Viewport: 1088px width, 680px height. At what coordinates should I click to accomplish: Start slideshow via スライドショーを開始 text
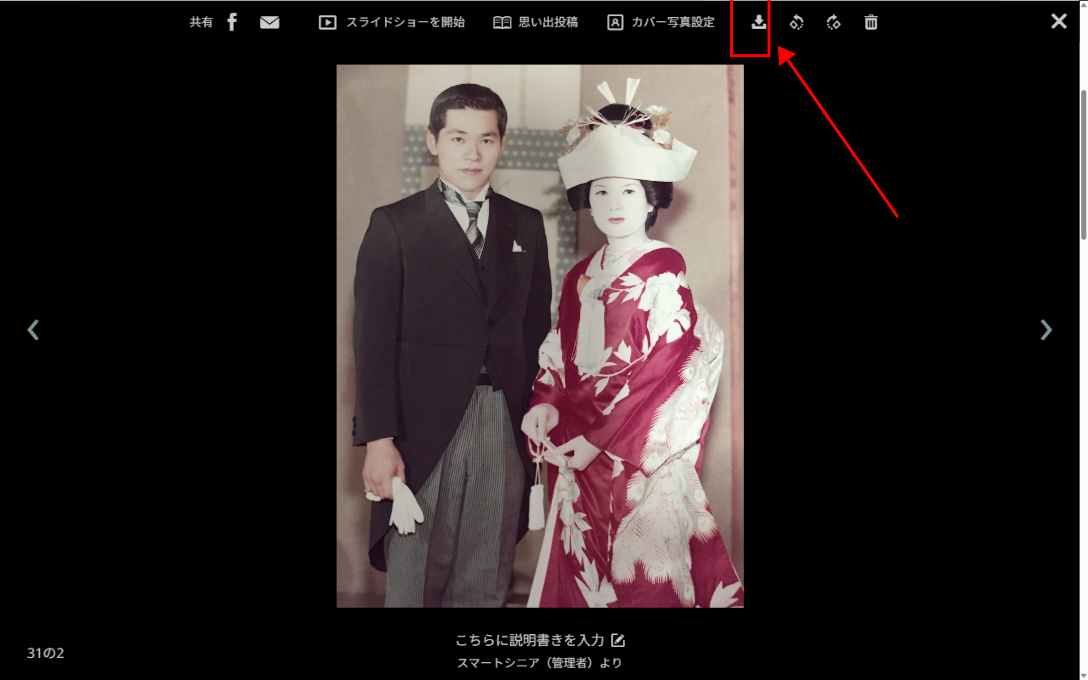tap(405, 22)
